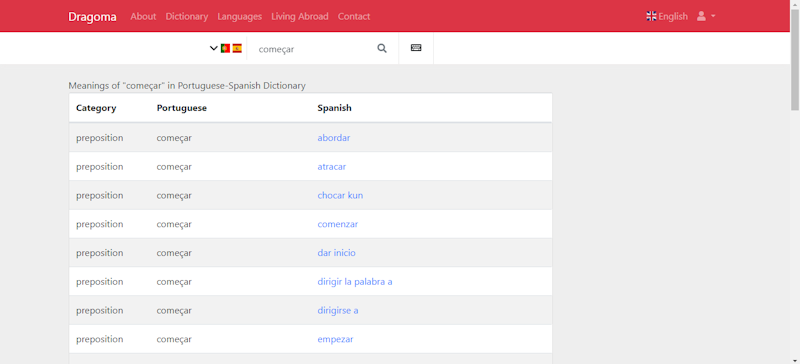Click the Spanish column header
The width and height of the screenshot is (800, 364).
point(334,108)
